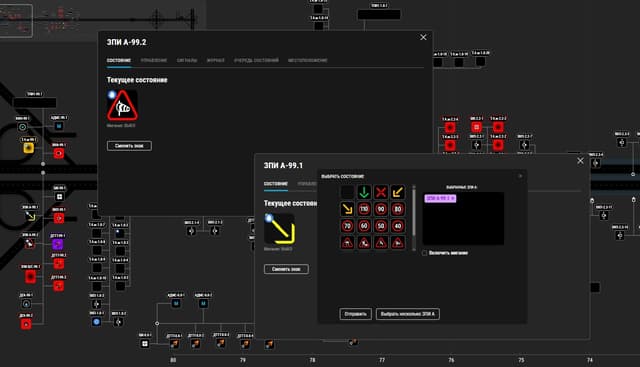
Task: Enable the Включить мигание checkbox
Action: 424,253
